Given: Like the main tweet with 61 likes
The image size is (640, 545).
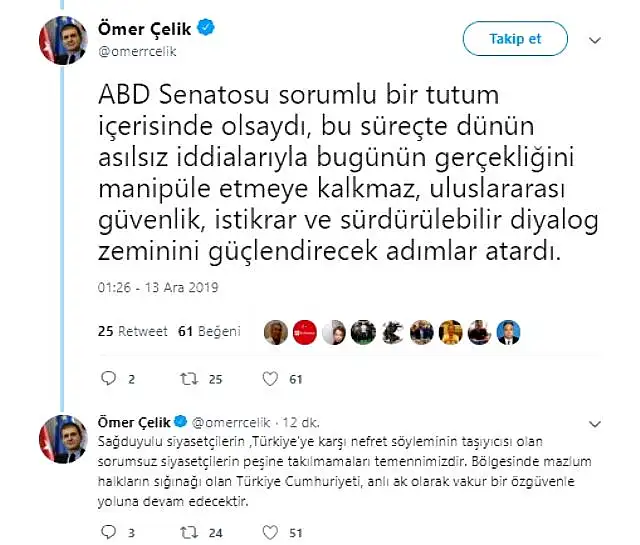Looking at the screenshot, I should pos(270,379).
